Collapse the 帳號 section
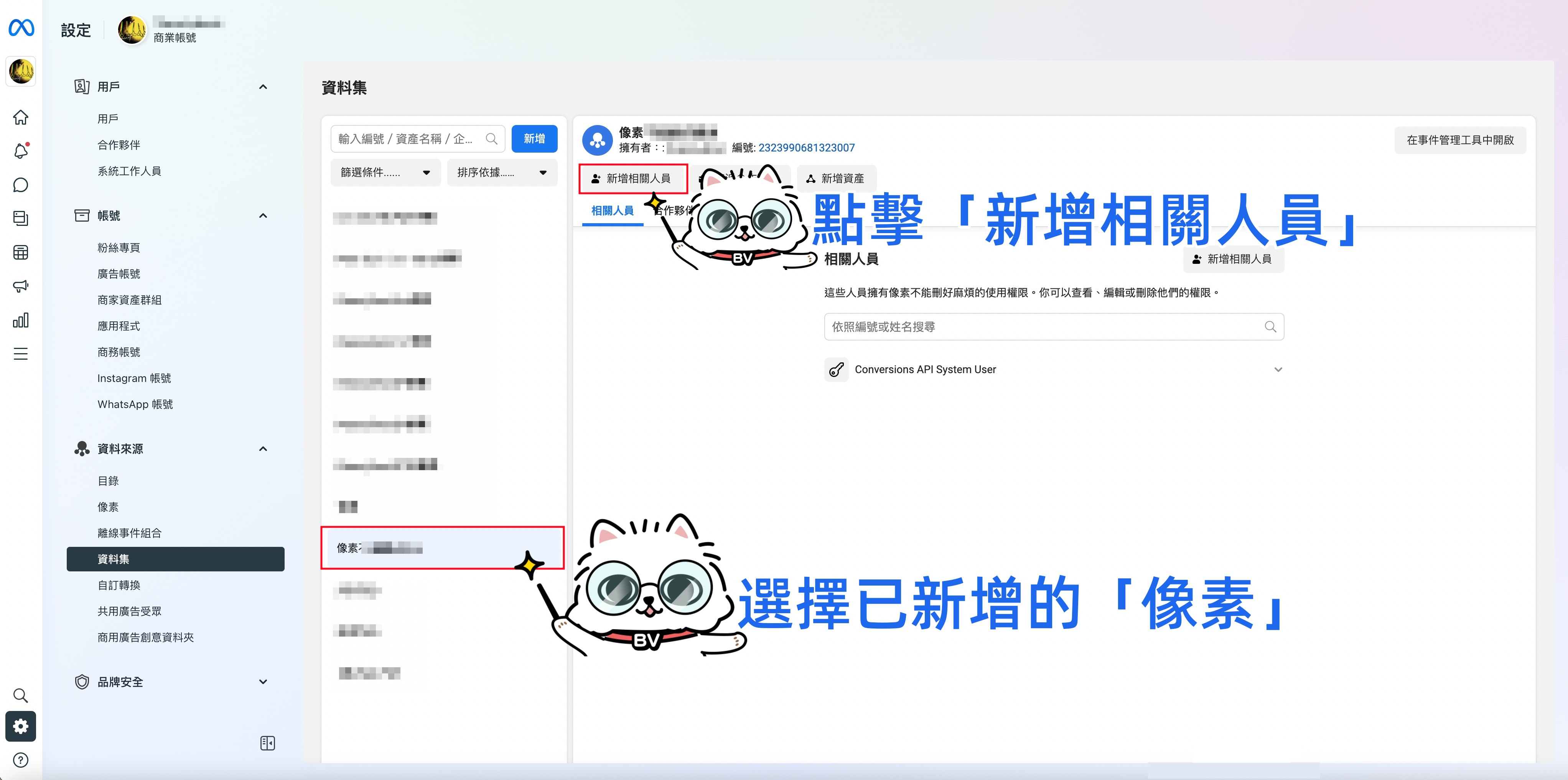 click(x=263, y=216)
